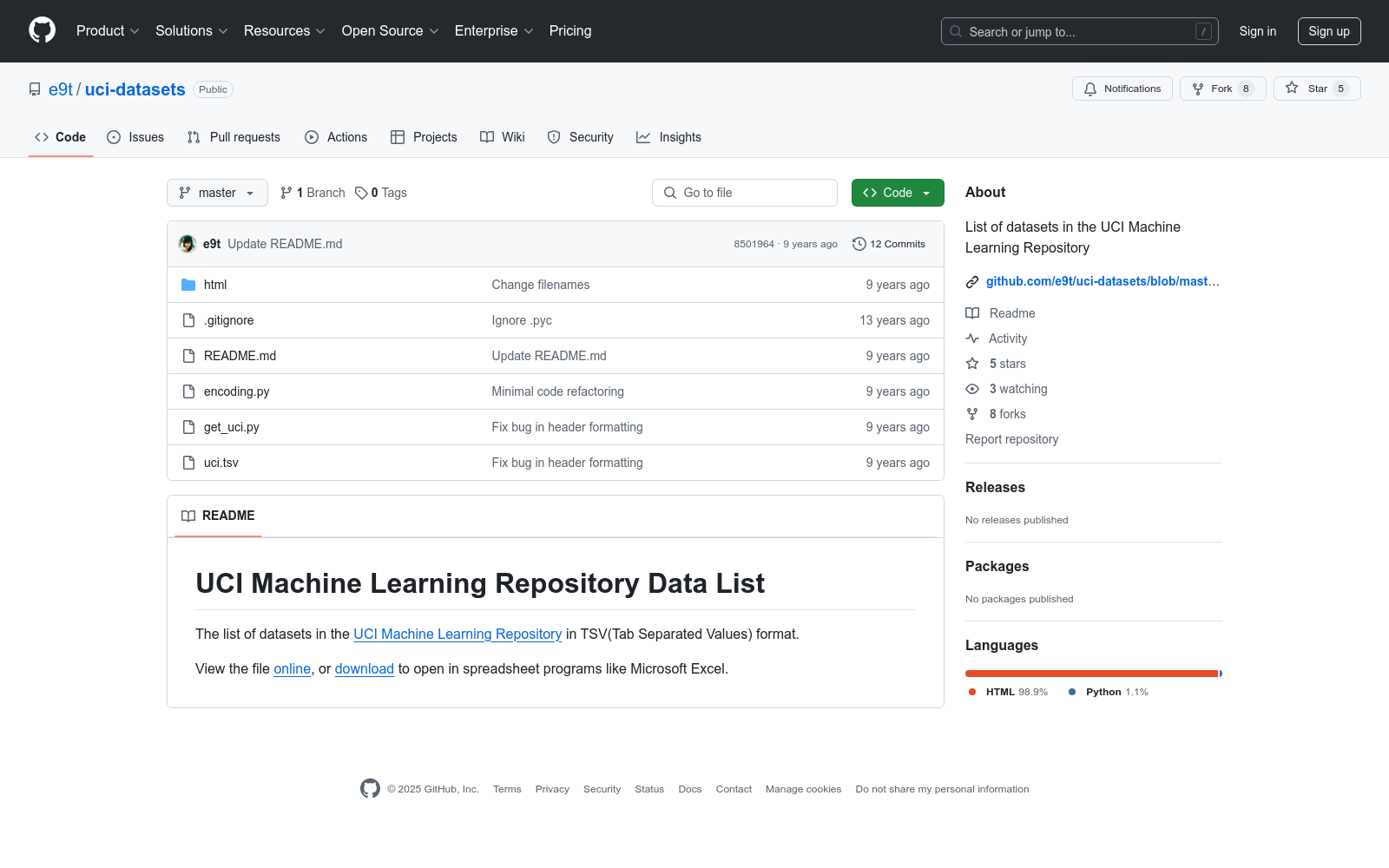Click the watching eye icon
Viewport: 1389px width, 868px height.
(972, 389)
